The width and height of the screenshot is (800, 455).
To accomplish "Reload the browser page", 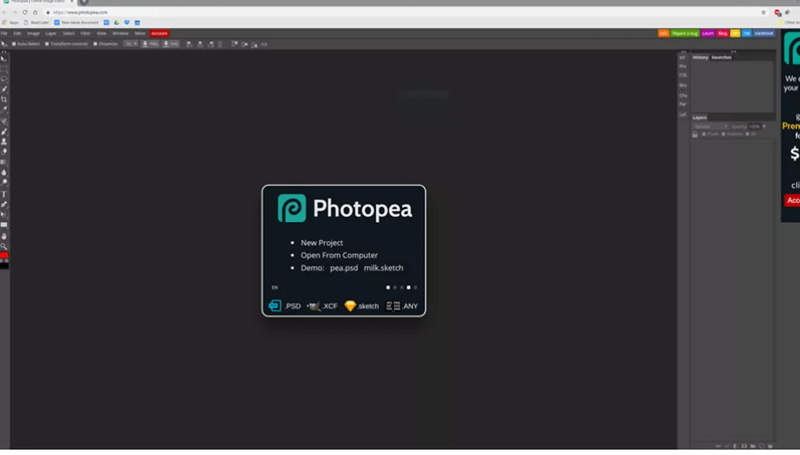I will click(24, 12).
